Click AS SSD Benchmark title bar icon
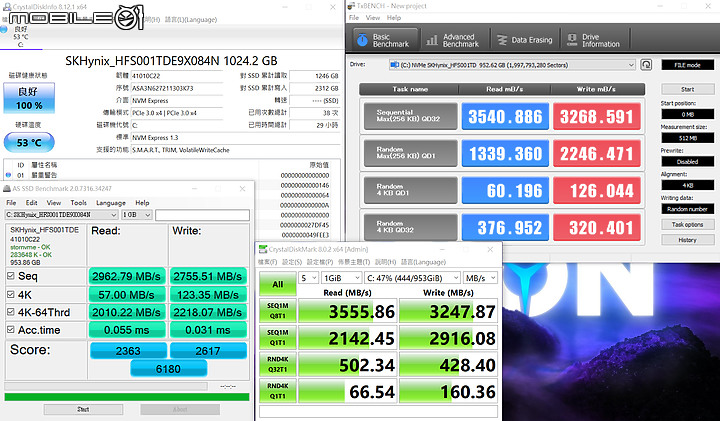 [x=7, y=189]
